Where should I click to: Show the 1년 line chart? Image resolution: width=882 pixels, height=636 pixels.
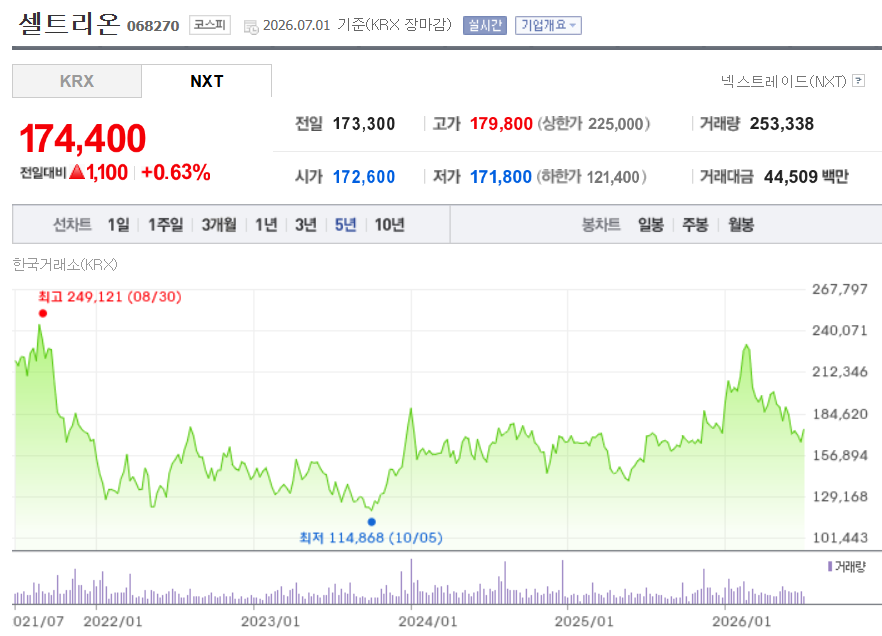(266, 225)
